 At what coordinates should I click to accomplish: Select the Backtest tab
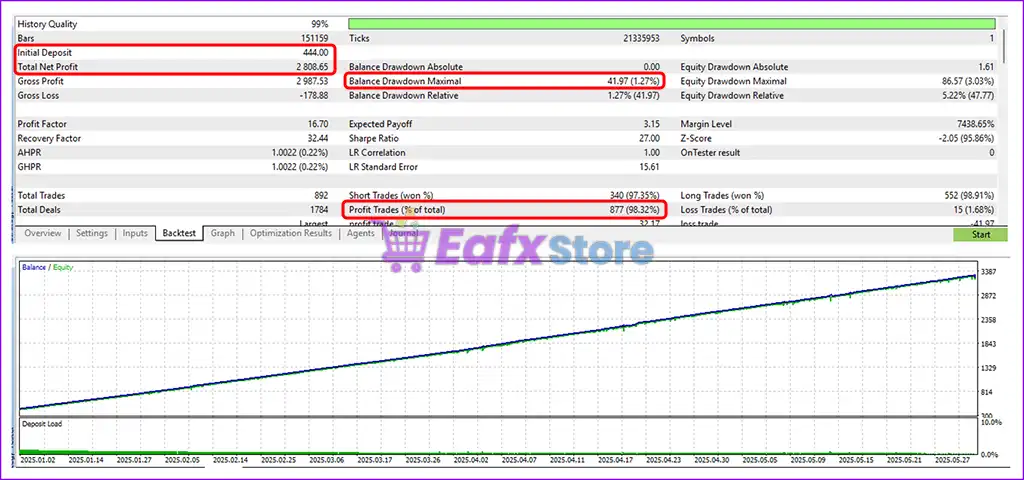(180, 233)
